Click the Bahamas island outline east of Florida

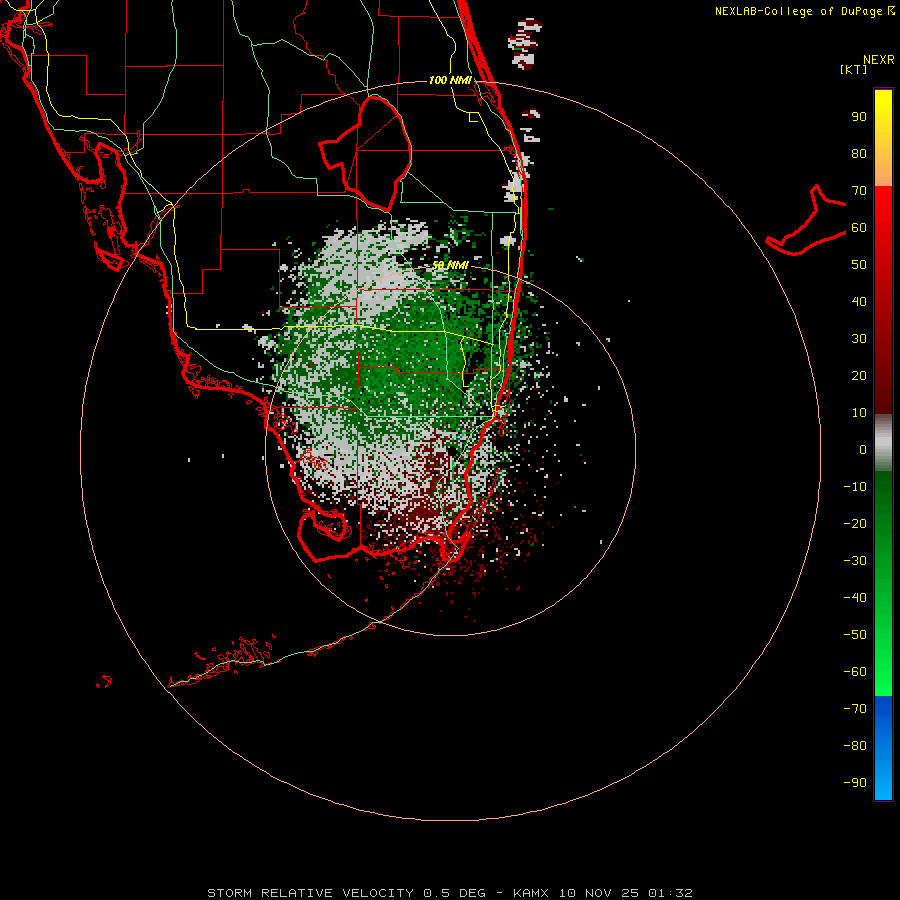tap(806, 220)
